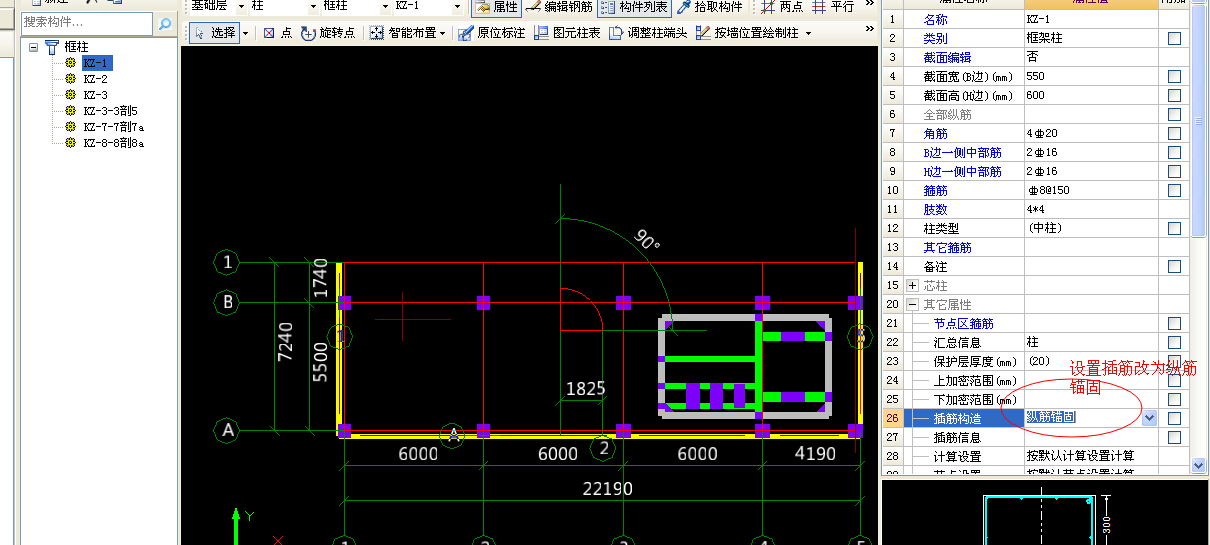The width and height of the screenshot is (1210, 545).
Task: Collapse the 框柱 tree node
Action: click(x=33, y=46)
